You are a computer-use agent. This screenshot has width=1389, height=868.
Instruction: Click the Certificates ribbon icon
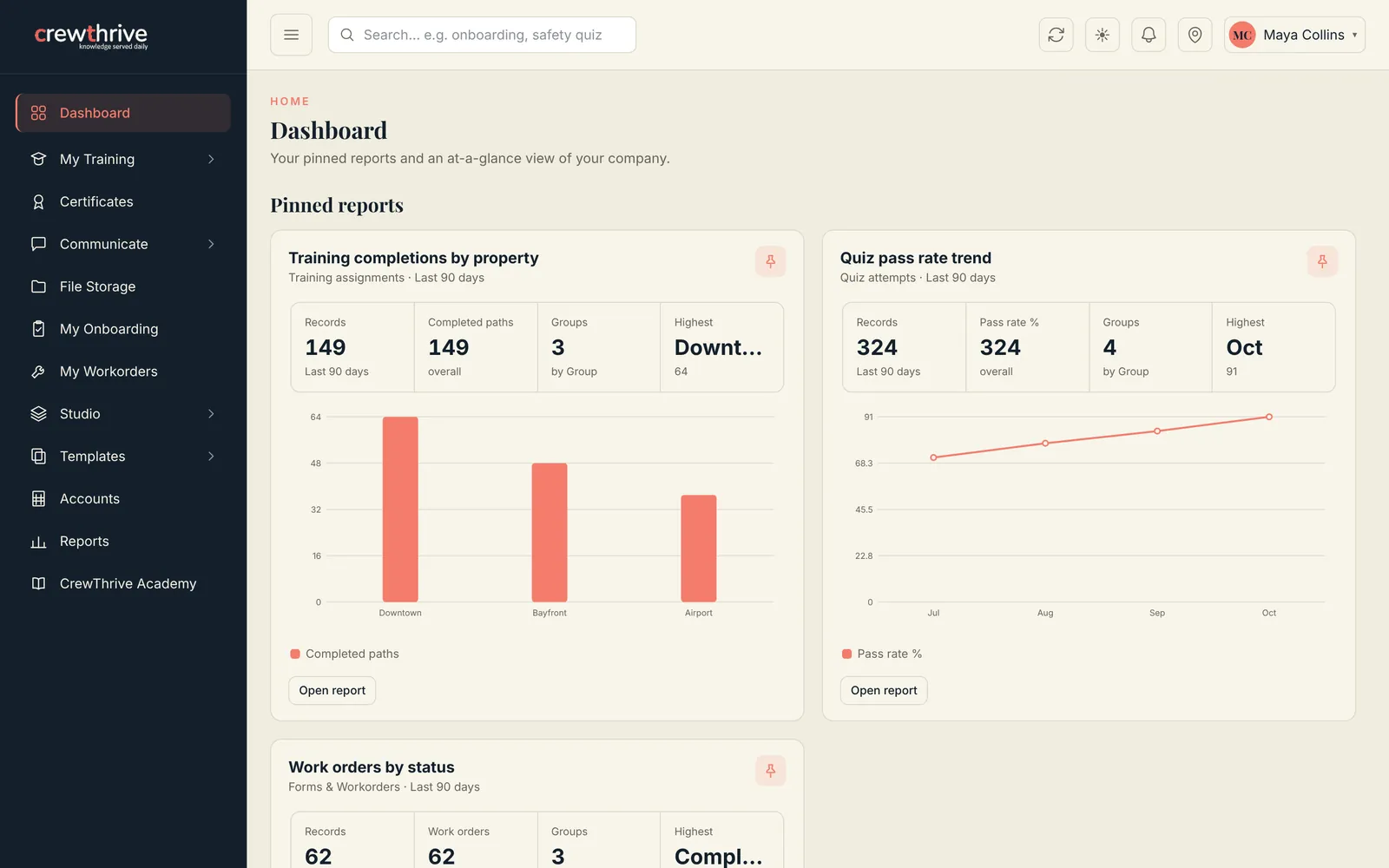point(38,201)
